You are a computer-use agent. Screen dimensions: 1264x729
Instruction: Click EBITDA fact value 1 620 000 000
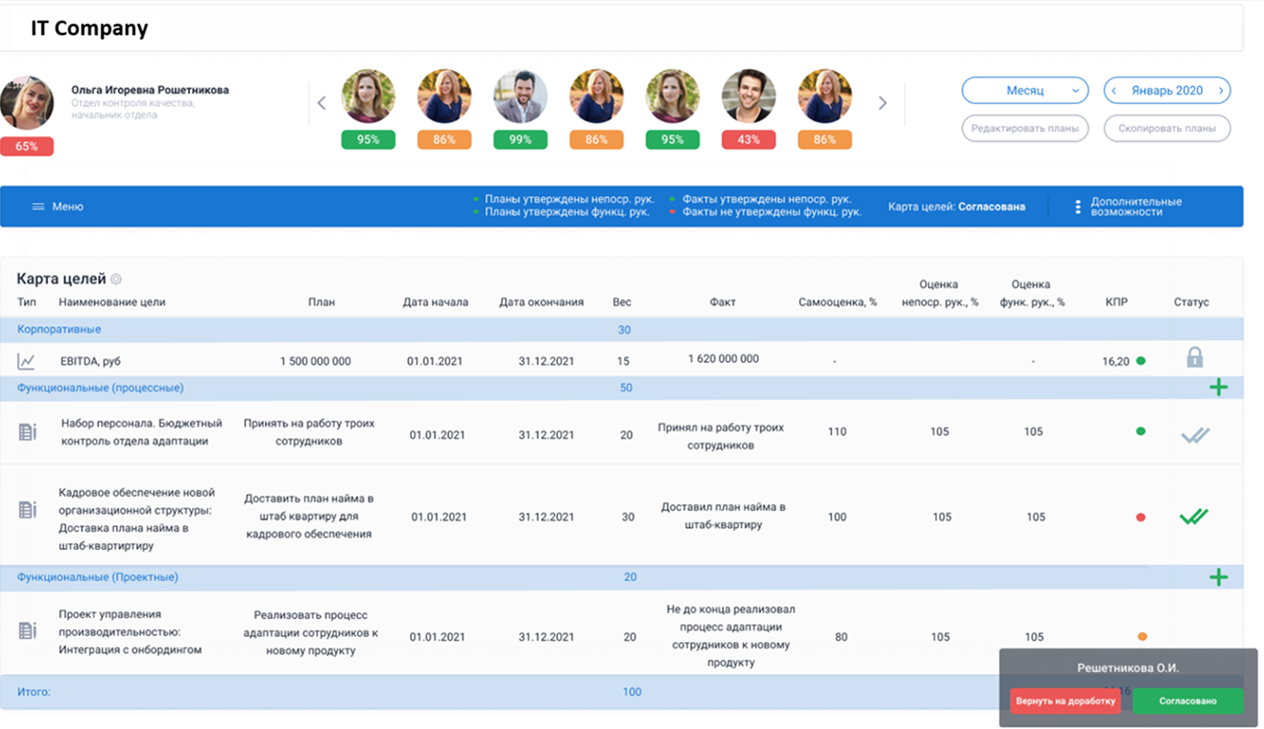point(723,358)
